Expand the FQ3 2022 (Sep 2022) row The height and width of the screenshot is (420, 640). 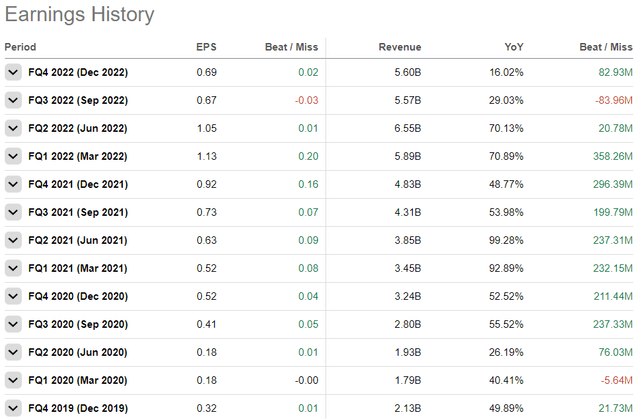pos(13,101)
